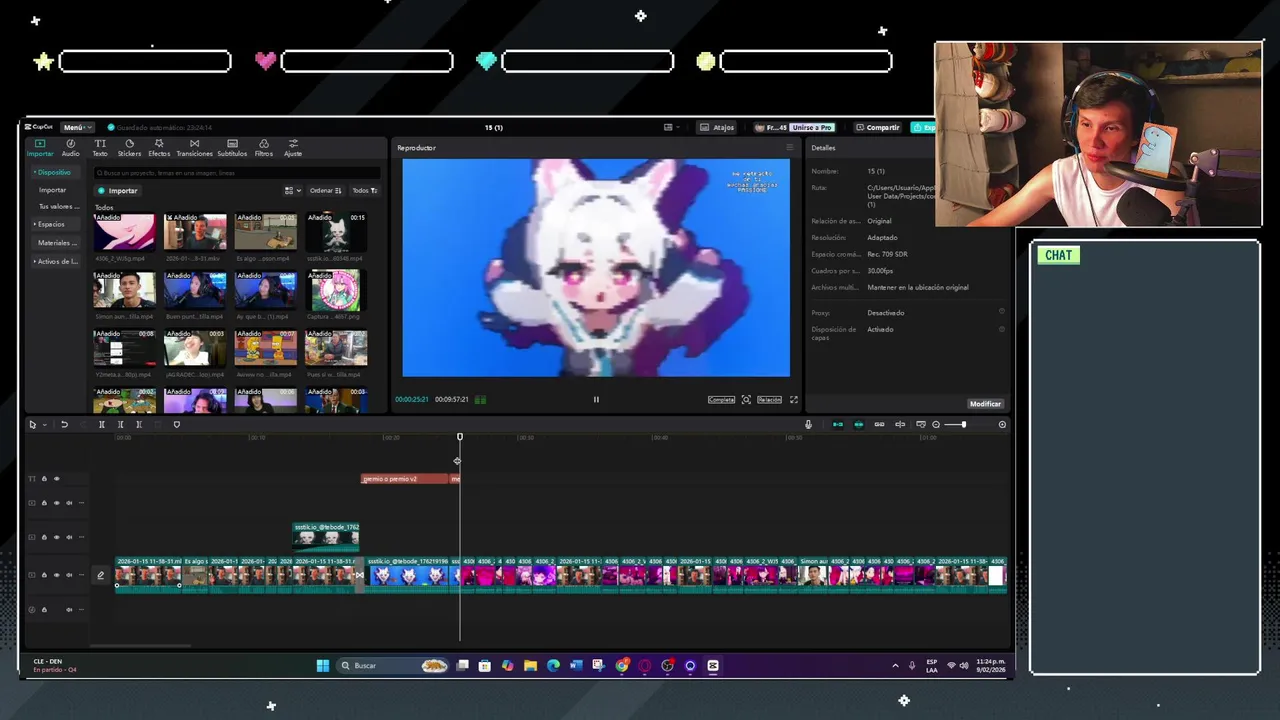
Task: Click the Relación button in player
Action: coord(769,400)
